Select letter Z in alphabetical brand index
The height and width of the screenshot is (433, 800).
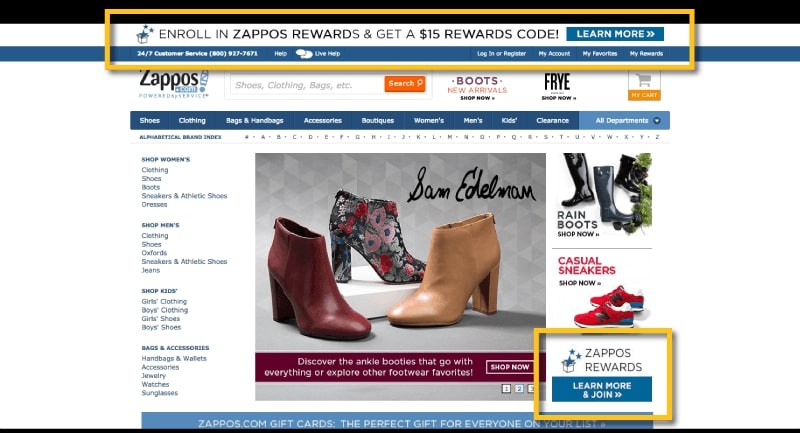pyautogui.click(x=657, y=137)
